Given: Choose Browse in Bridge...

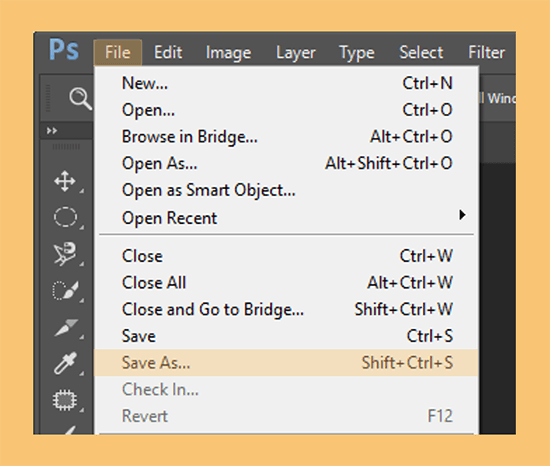Looking at the screenshot, I should point(287,137).
